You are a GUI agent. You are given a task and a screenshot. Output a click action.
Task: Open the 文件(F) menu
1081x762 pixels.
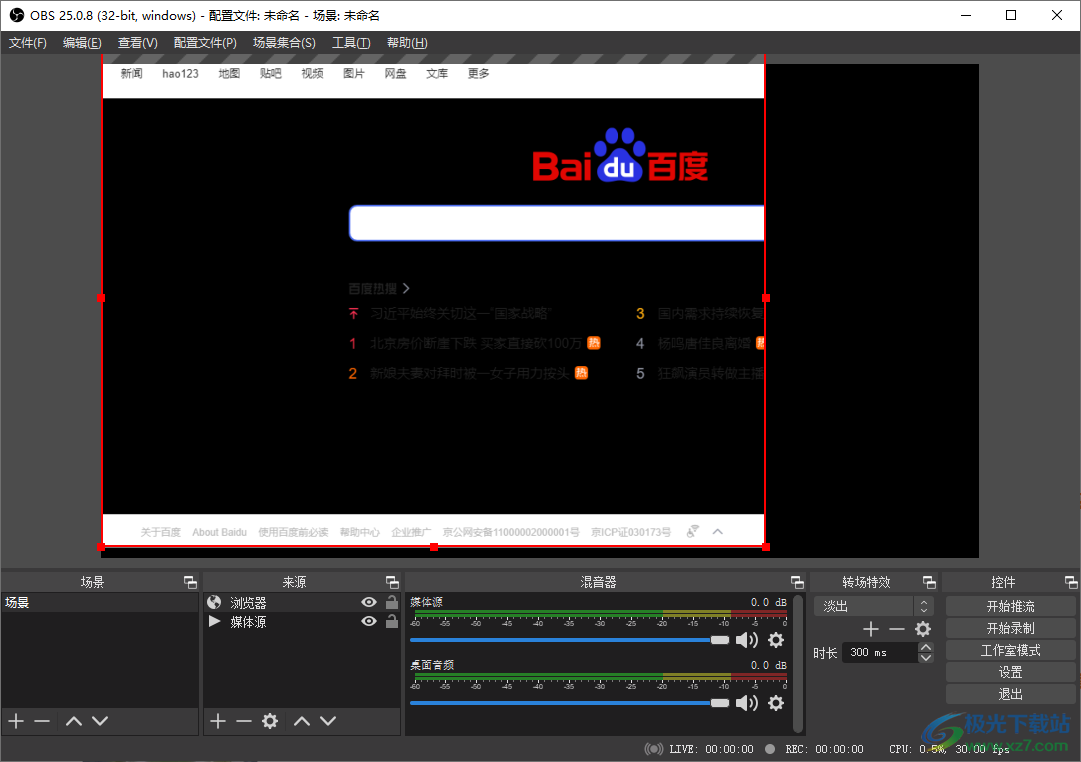tap(28, 43)
